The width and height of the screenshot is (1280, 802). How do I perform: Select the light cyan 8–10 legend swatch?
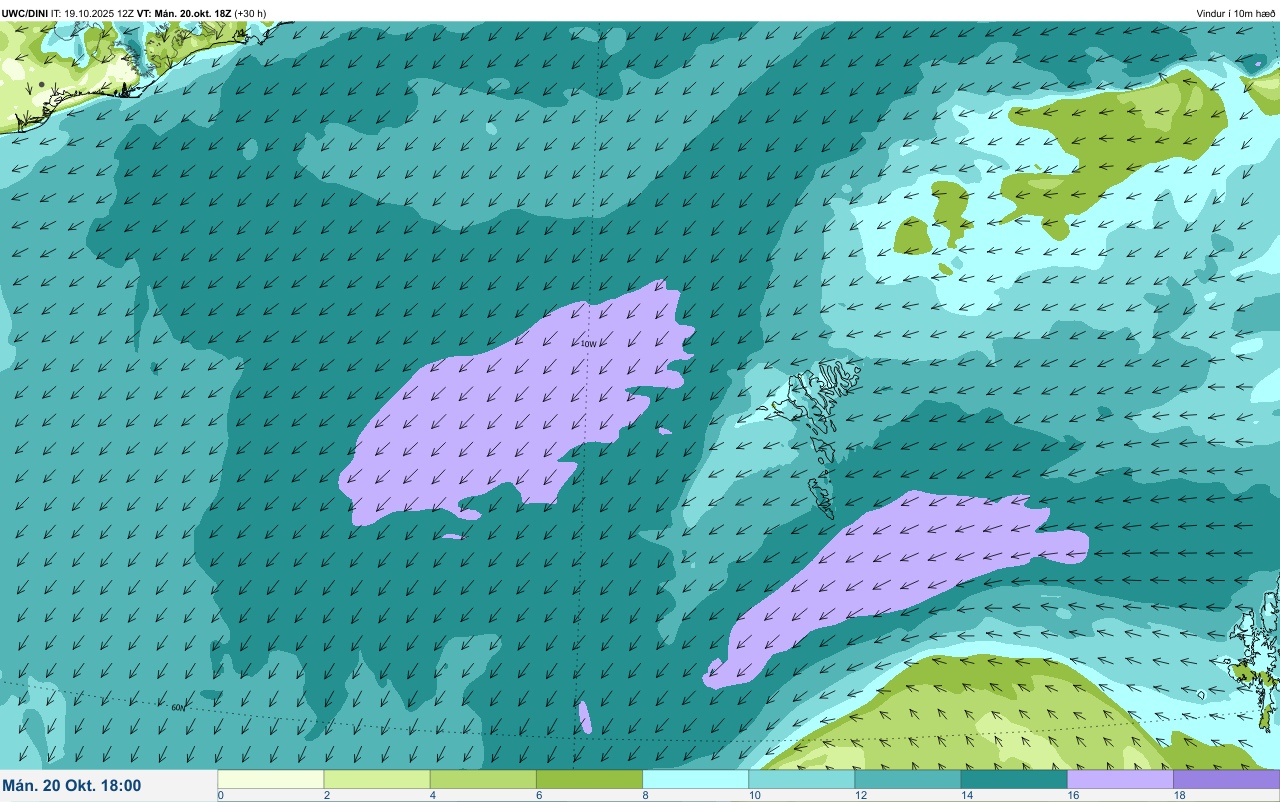695,778
